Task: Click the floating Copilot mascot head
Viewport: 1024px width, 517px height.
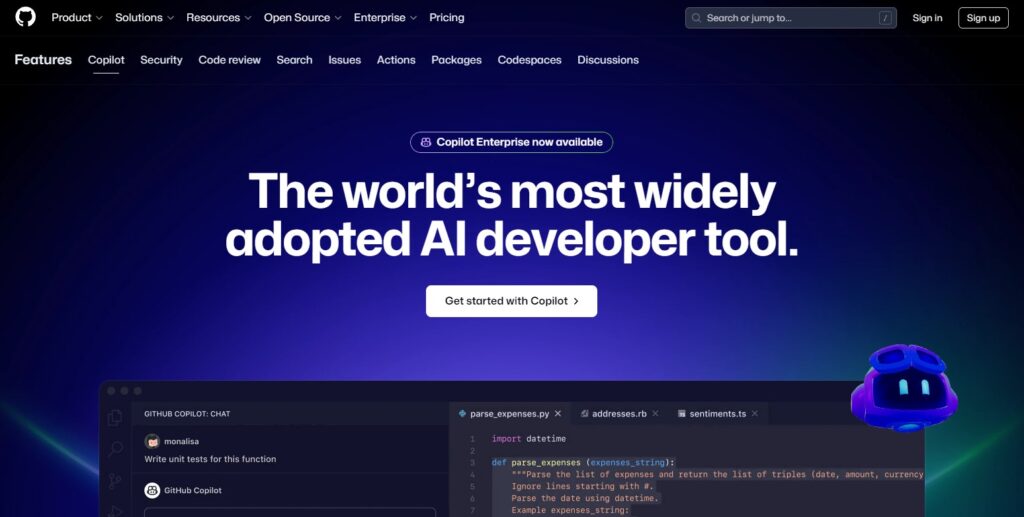Action: click(904, 388)
